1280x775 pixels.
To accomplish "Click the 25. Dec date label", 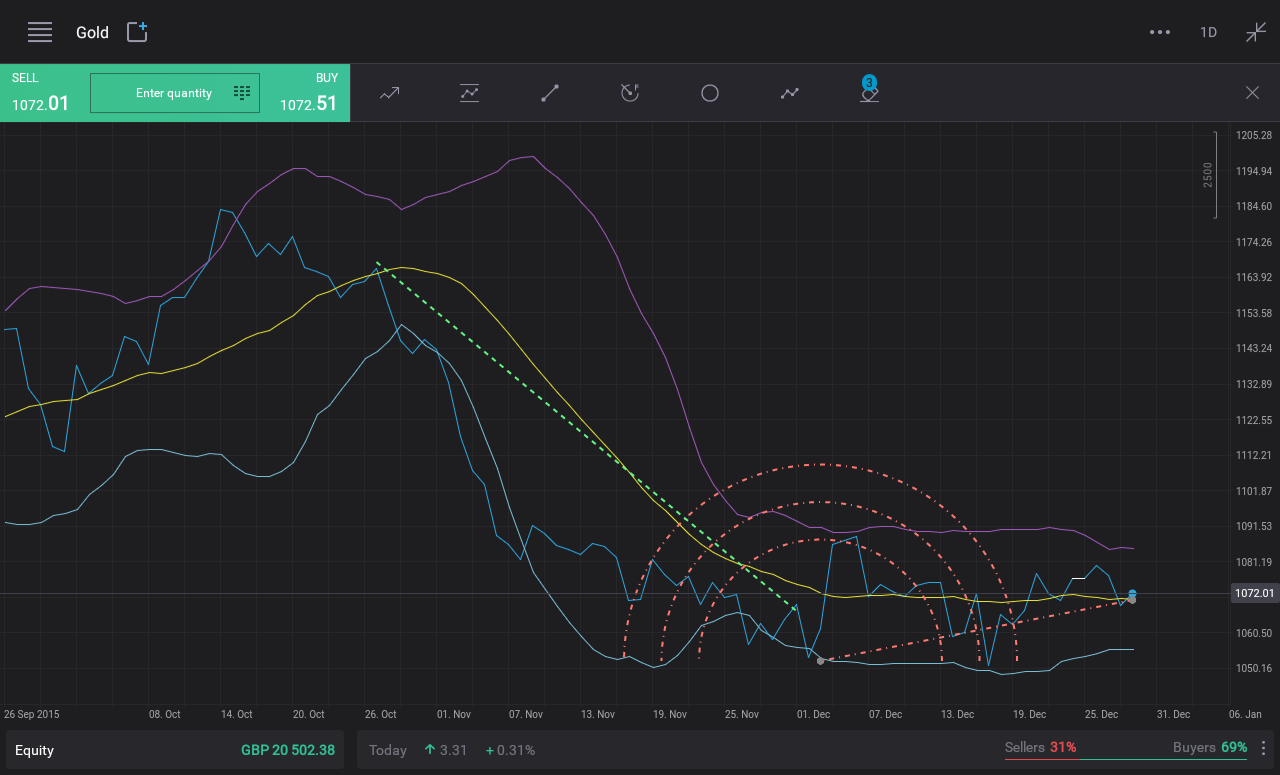I will click(x=1101, y=714).
